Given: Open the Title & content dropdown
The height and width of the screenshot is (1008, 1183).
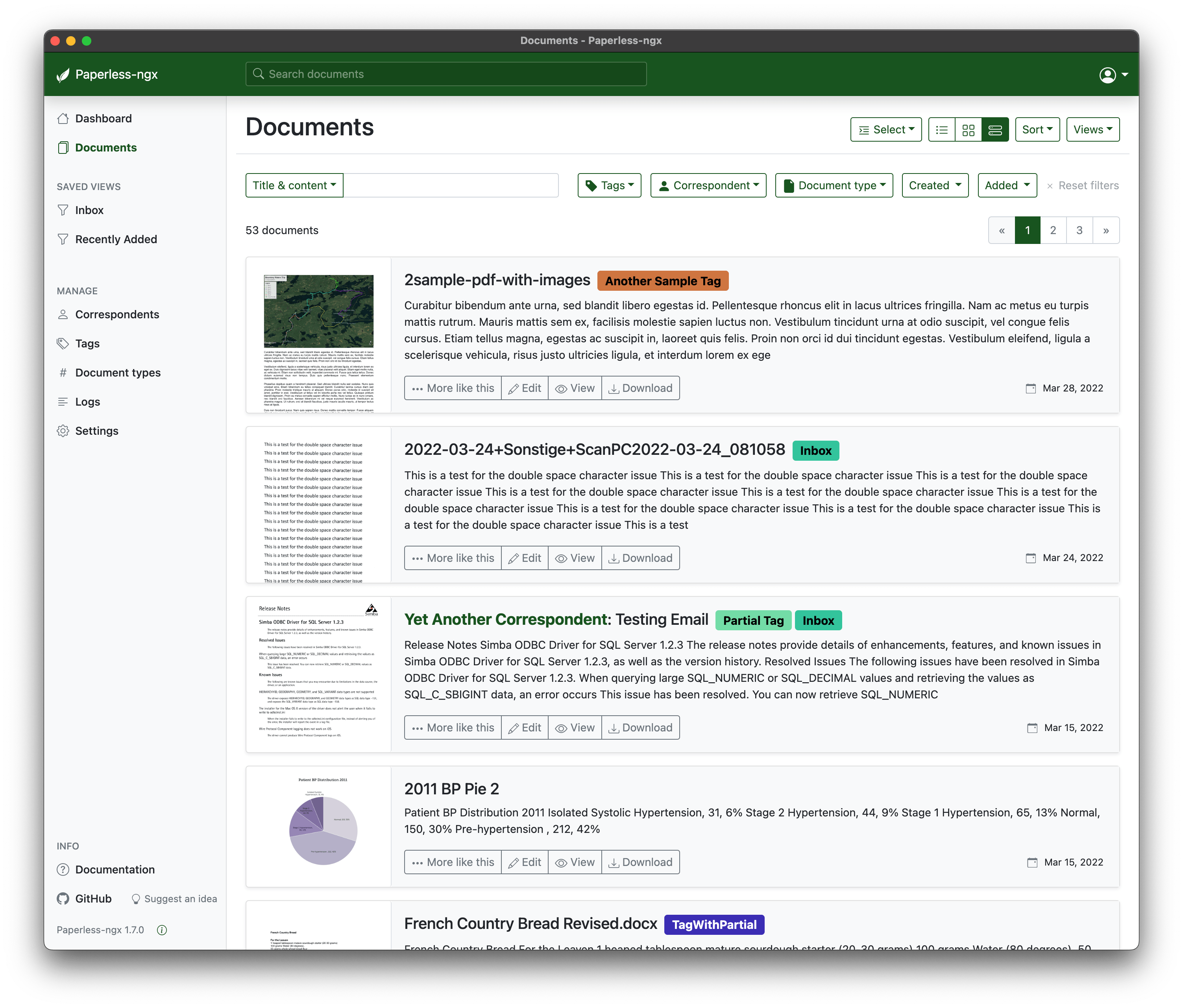Looking at the screenshot, I should 294,185.
